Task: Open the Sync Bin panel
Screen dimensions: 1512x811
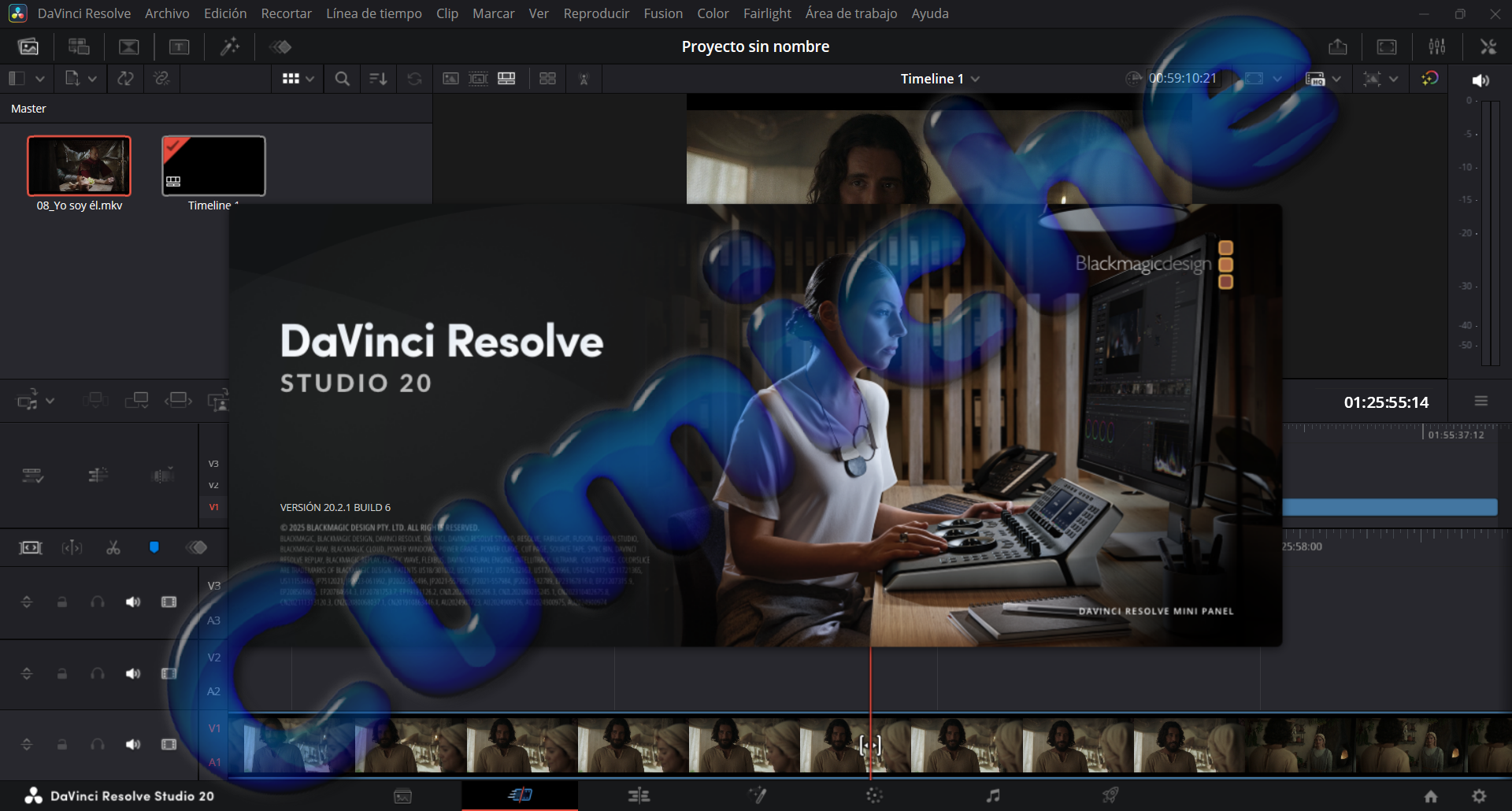Action: (x=79, y=46)
